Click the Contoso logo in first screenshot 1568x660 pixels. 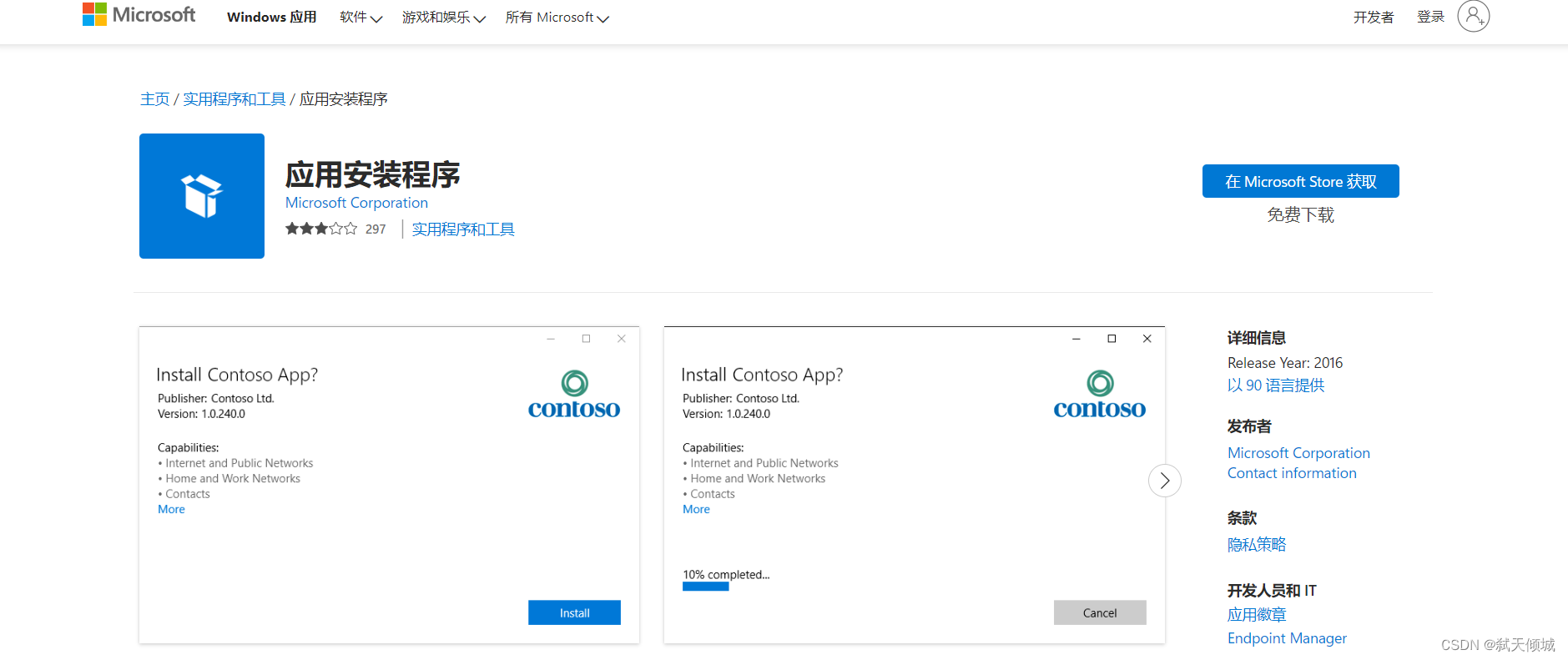(x=574, y=395)
